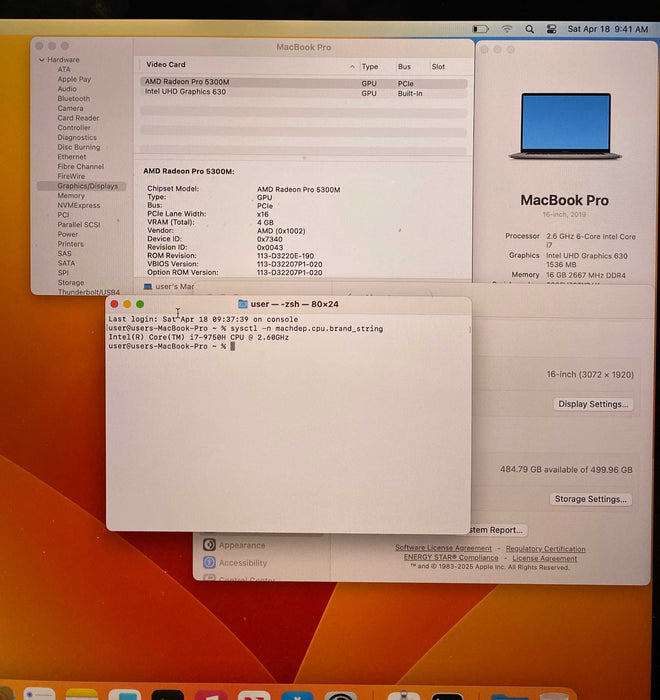Open the License Agreement link
660x700 pixels.
pyautogui.click(x=544, y=558)
